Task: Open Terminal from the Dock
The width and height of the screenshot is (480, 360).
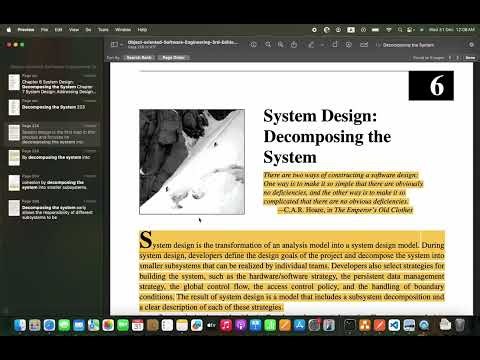Action: [350, 325]
